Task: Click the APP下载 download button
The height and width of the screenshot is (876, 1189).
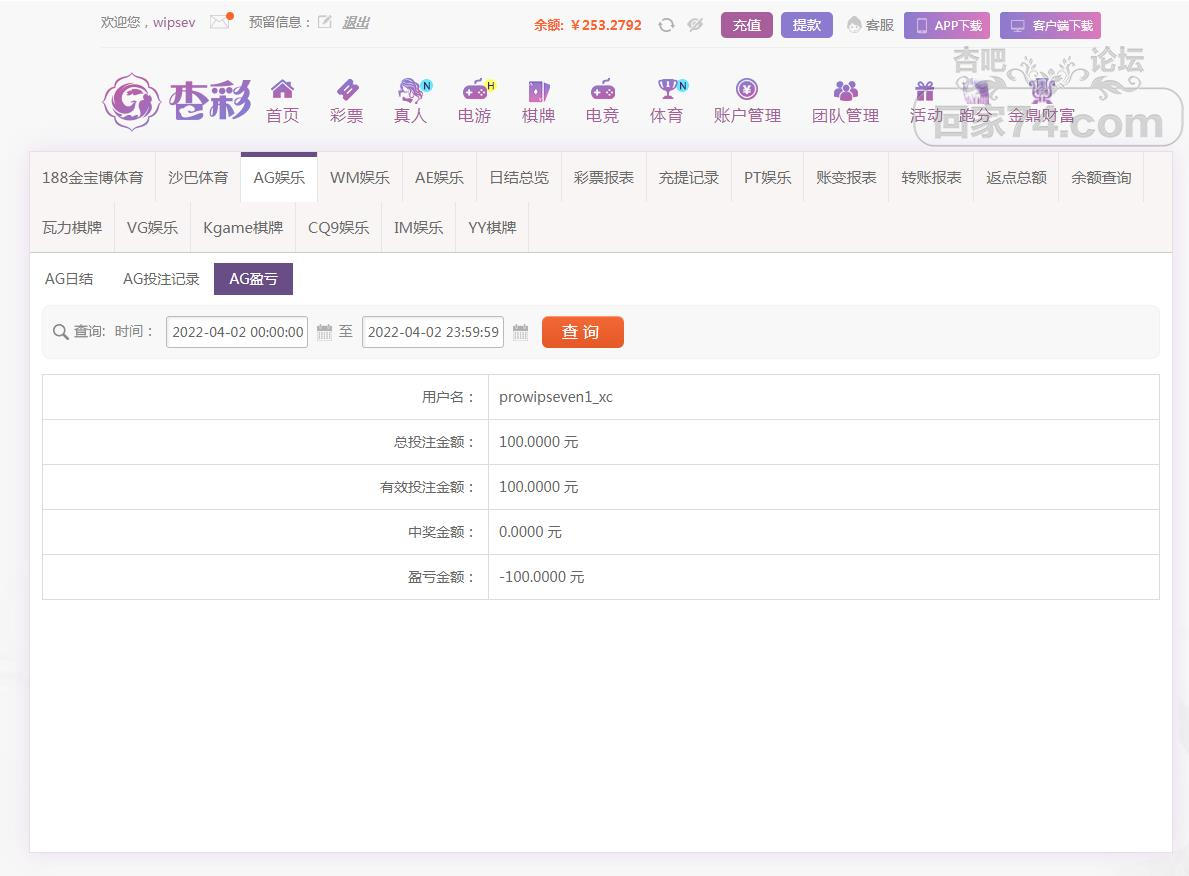Action: (946, 25)
